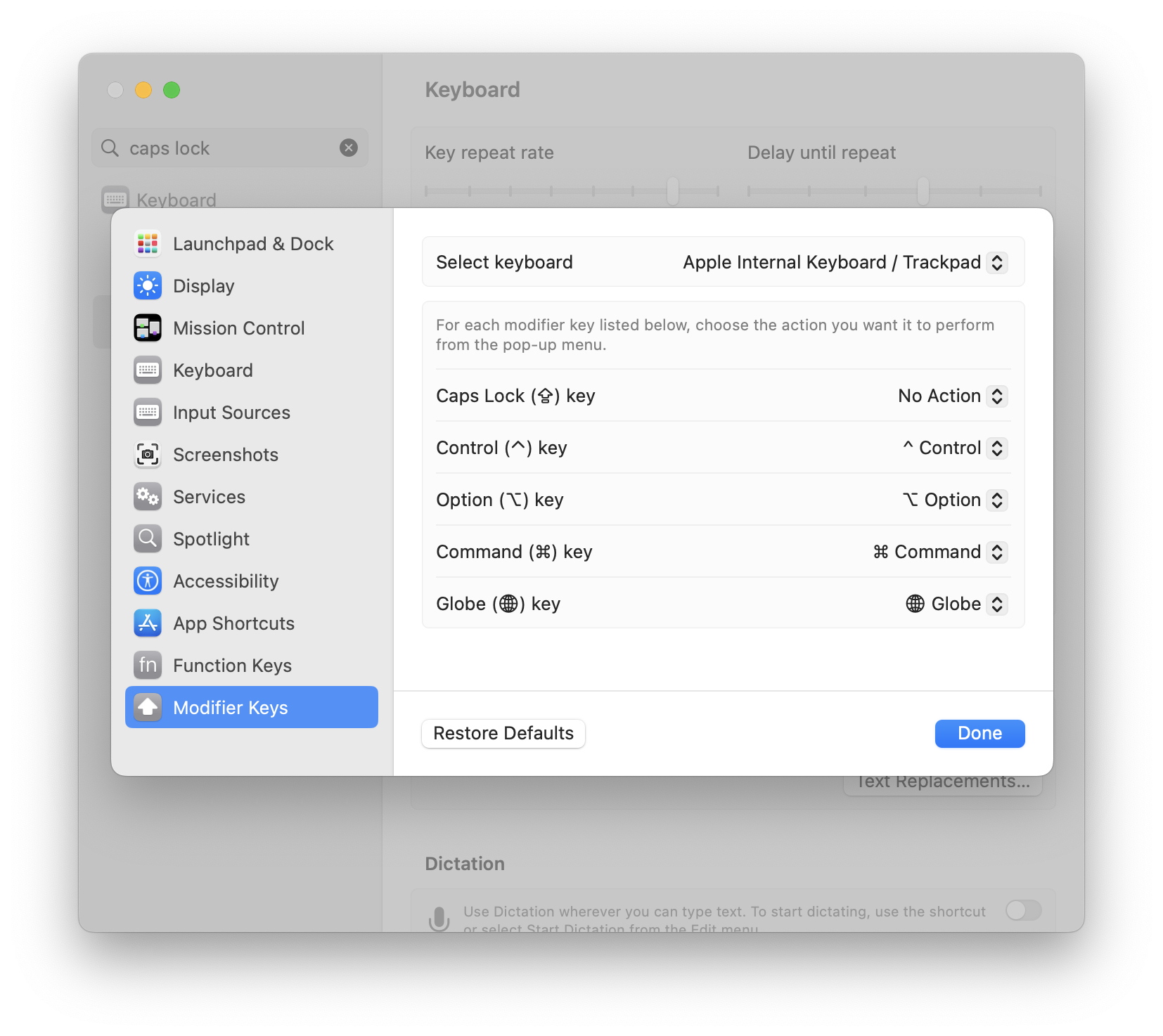This screenshot has width=1163, height=1036.
Task: Click the Screenshots camera icon
Action: [x=148, y=455]
